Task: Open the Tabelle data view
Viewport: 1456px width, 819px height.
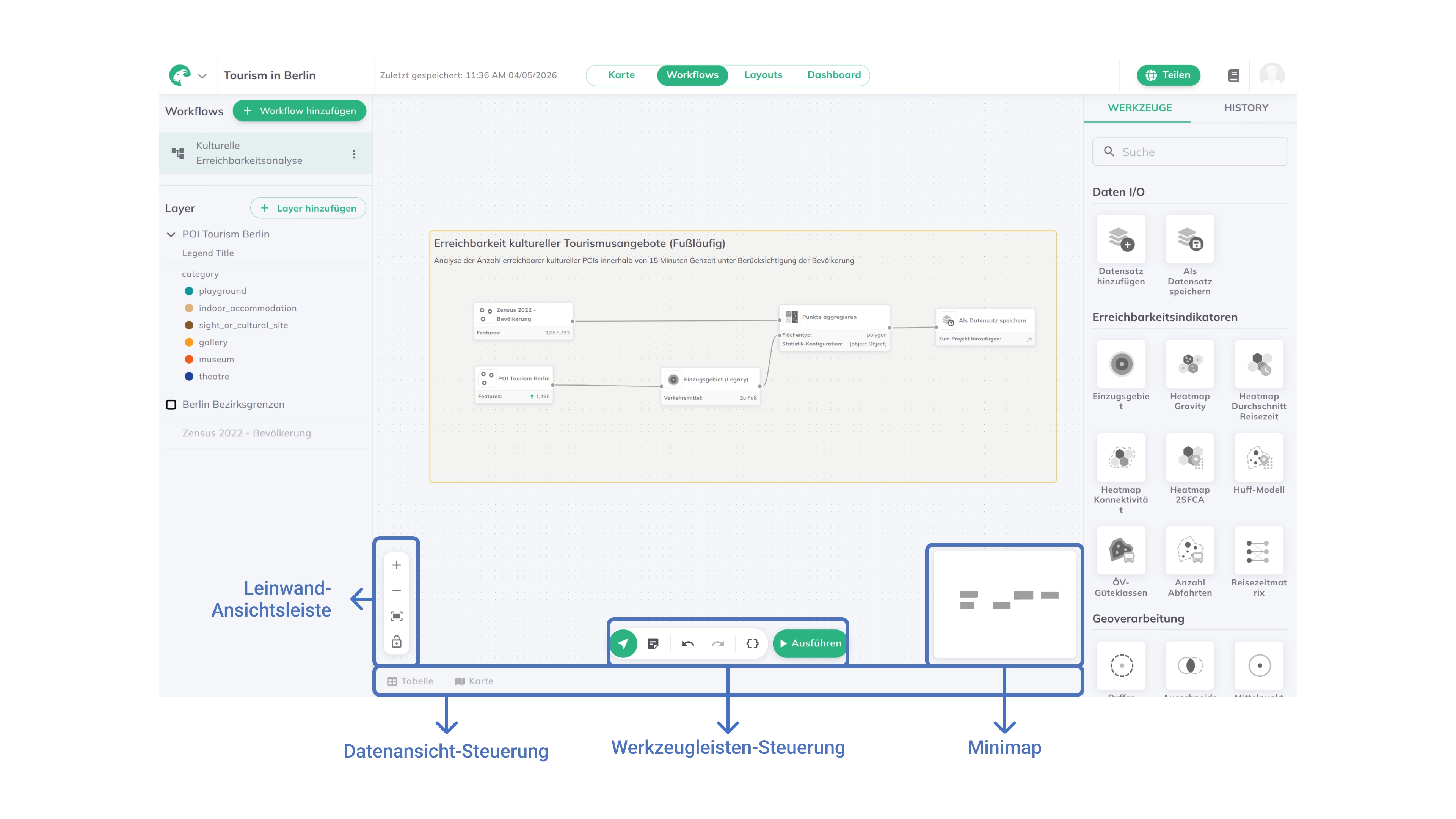Action: [410, 682]
